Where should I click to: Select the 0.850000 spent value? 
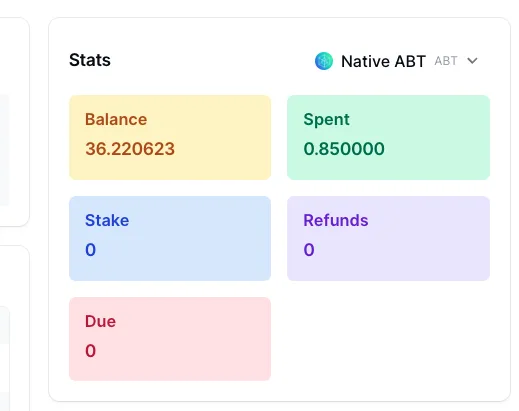tap(344, 149)
